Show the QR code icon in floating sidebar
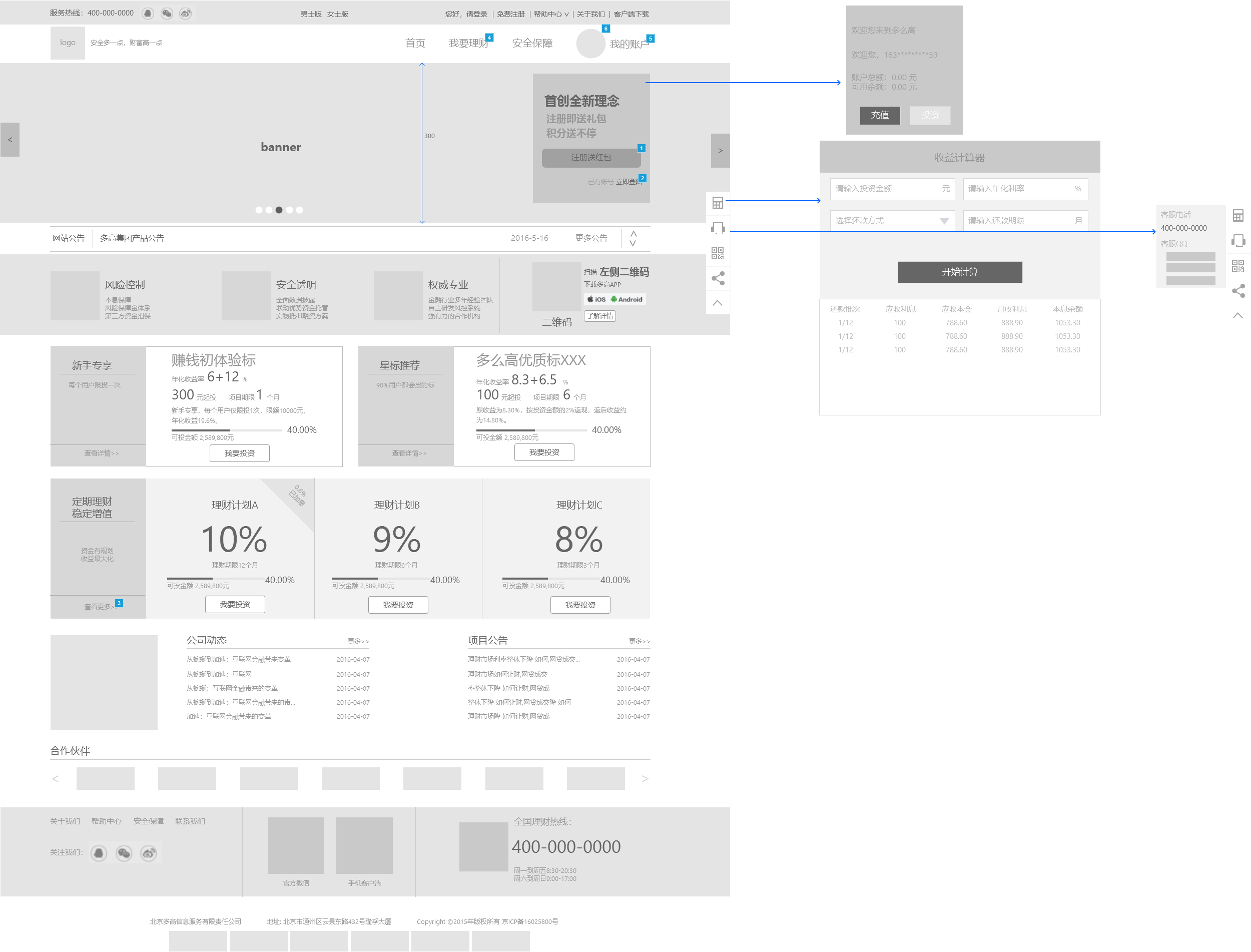The width and height of the screenshot is (1251, 952). (x=717, y=253)
